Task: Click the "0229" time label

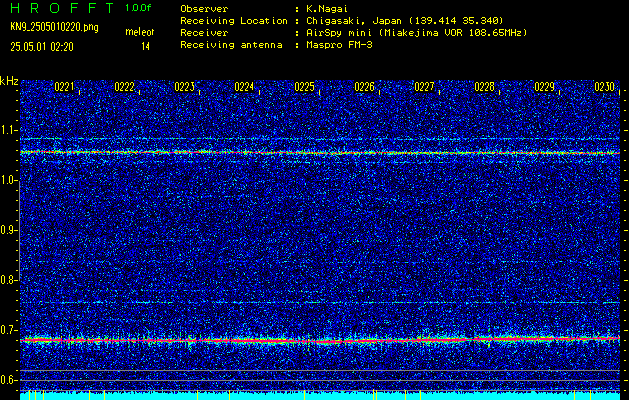Action: 544,87
